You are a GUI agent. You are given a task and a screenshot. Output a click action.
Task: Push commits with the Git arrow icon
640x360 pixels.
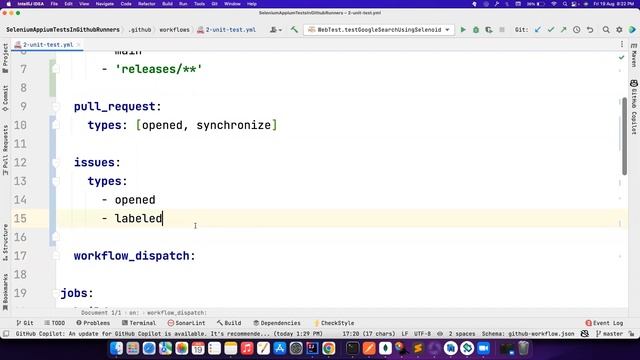coord(563,30)
